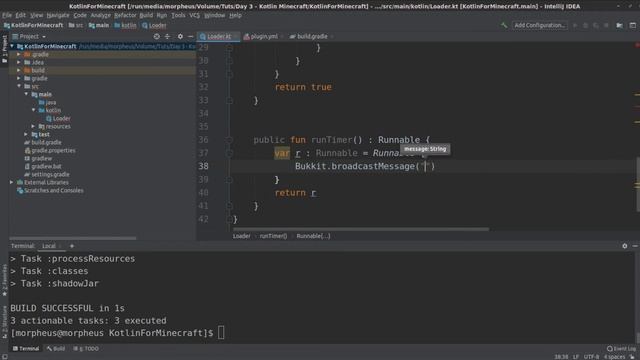Viewport: 640px width, 360px height.
Task: Select the Loader.kt editor tab
Action: coord(218,36)
